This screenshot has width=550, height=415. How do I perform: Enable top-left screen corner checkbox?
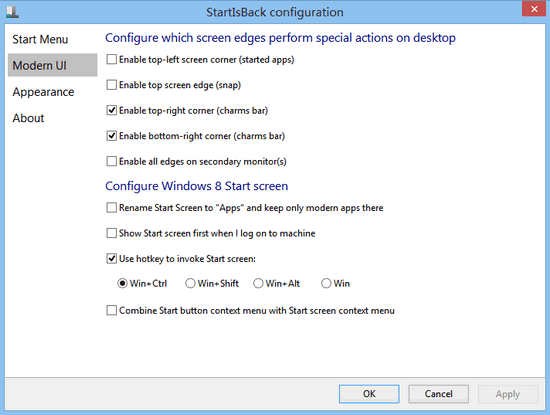(x=112, y=59)
